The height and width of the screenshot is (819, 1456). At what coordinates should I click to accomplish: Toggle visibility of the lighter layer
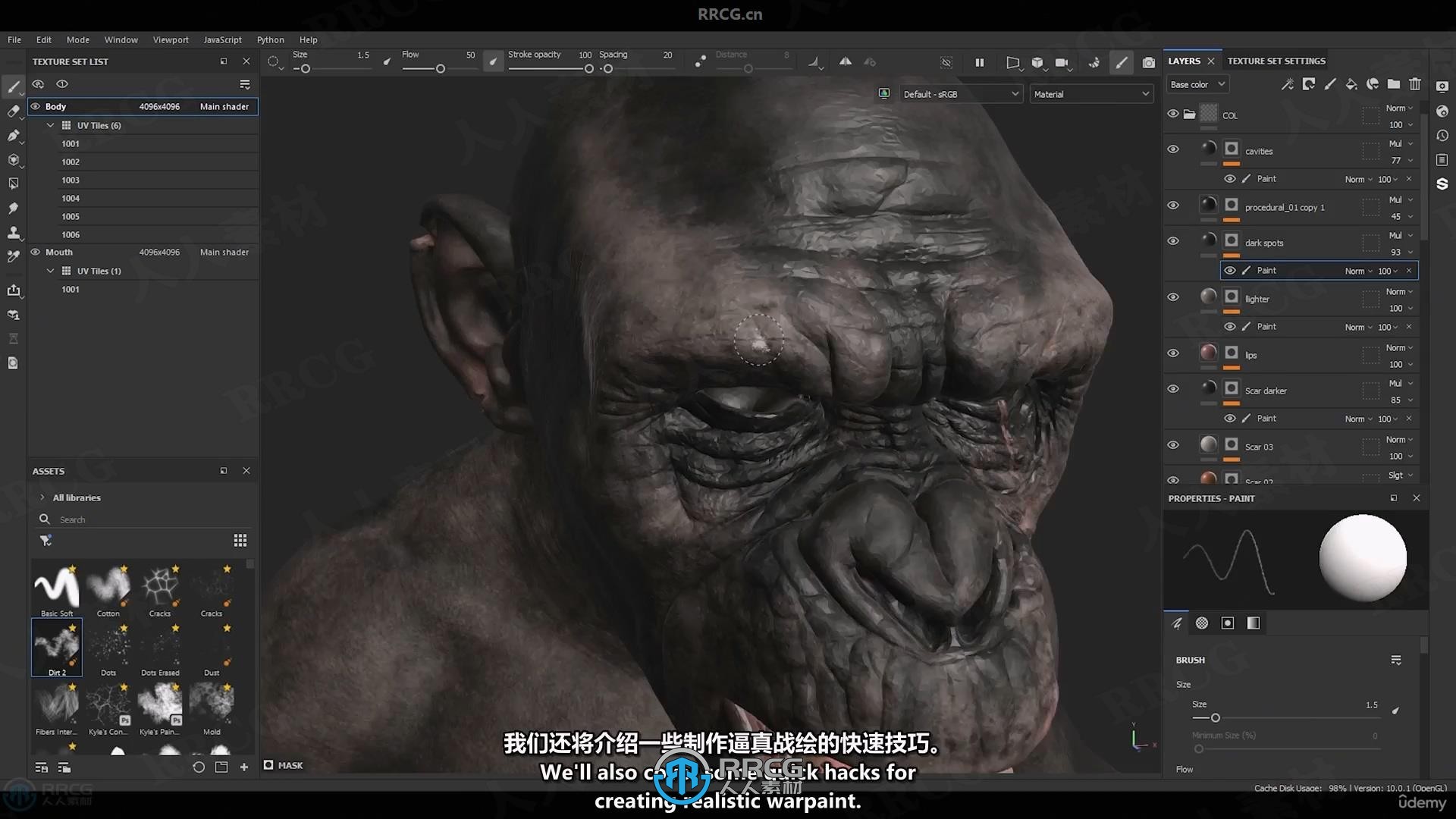point(1173,297)
